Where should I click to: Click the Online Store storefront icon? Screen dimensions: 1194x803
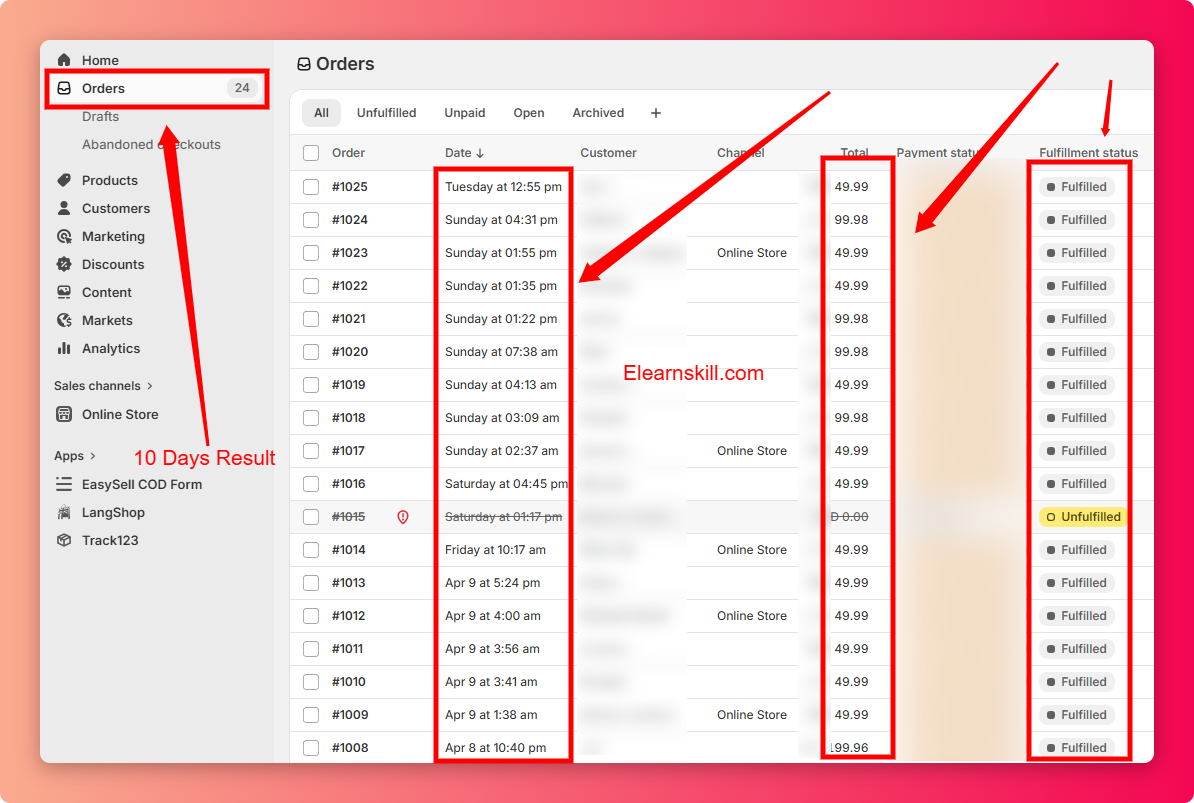coord(64,415)
